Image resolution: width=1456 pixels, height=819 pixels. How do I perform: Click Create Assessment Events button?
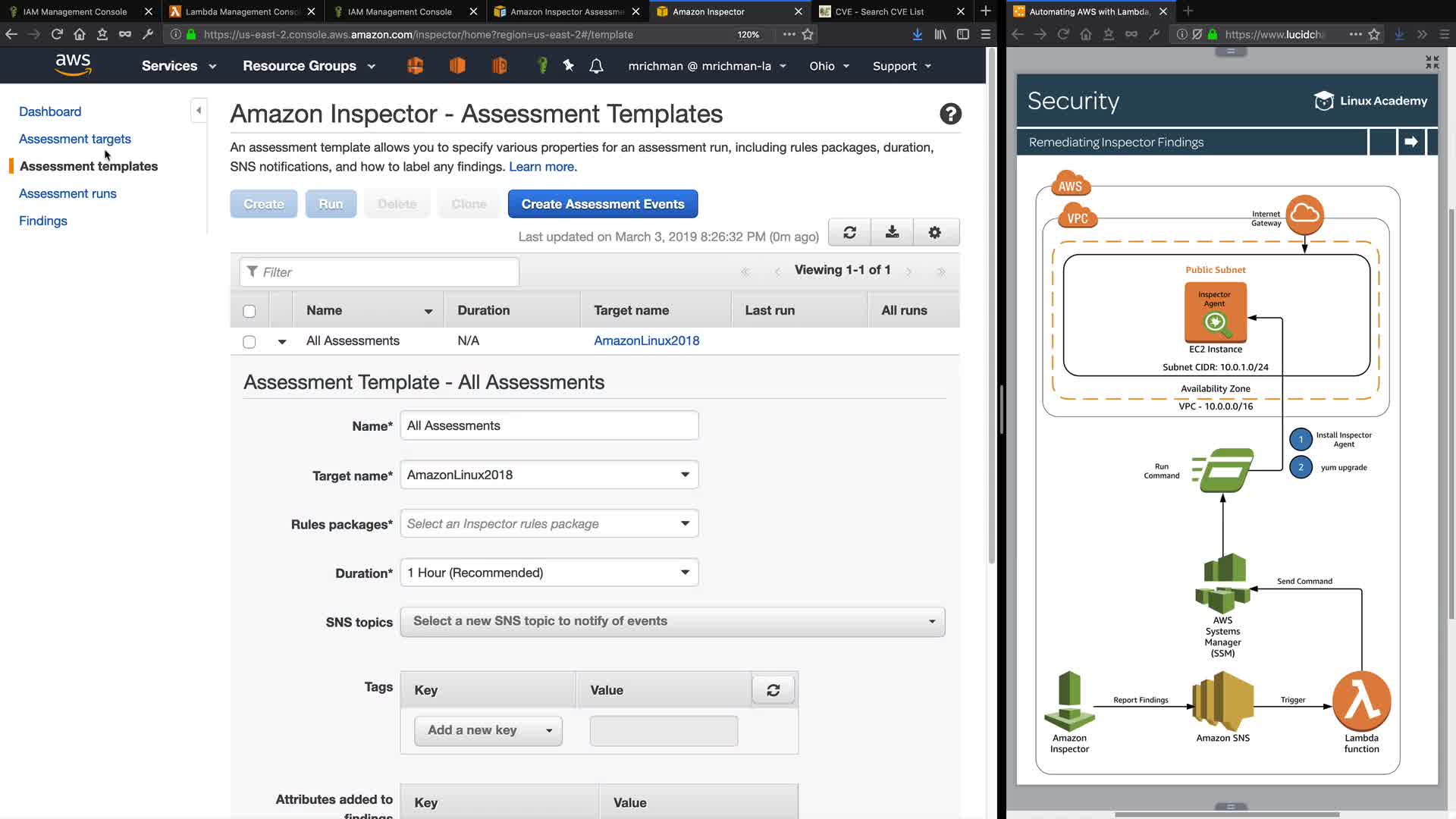pos(602,204)
